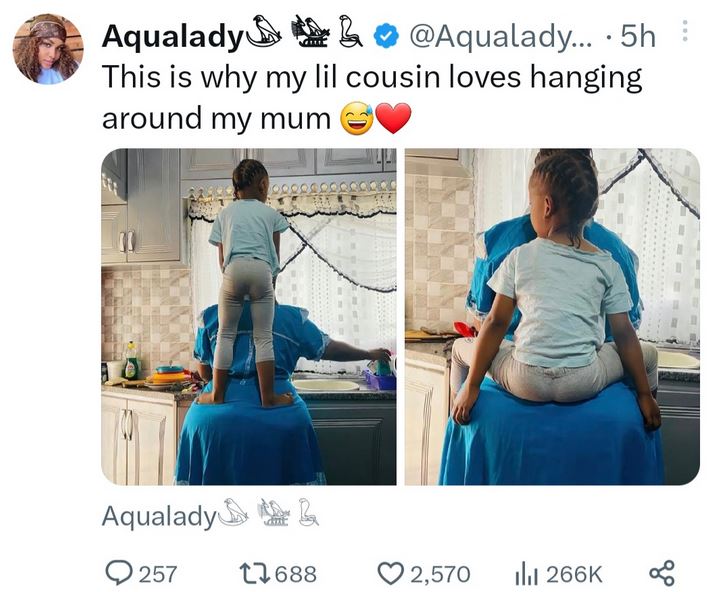The width and height of the screenshot is (713, 592).
Task: Like the tweet with the heart icon
Action: [392, 573]
